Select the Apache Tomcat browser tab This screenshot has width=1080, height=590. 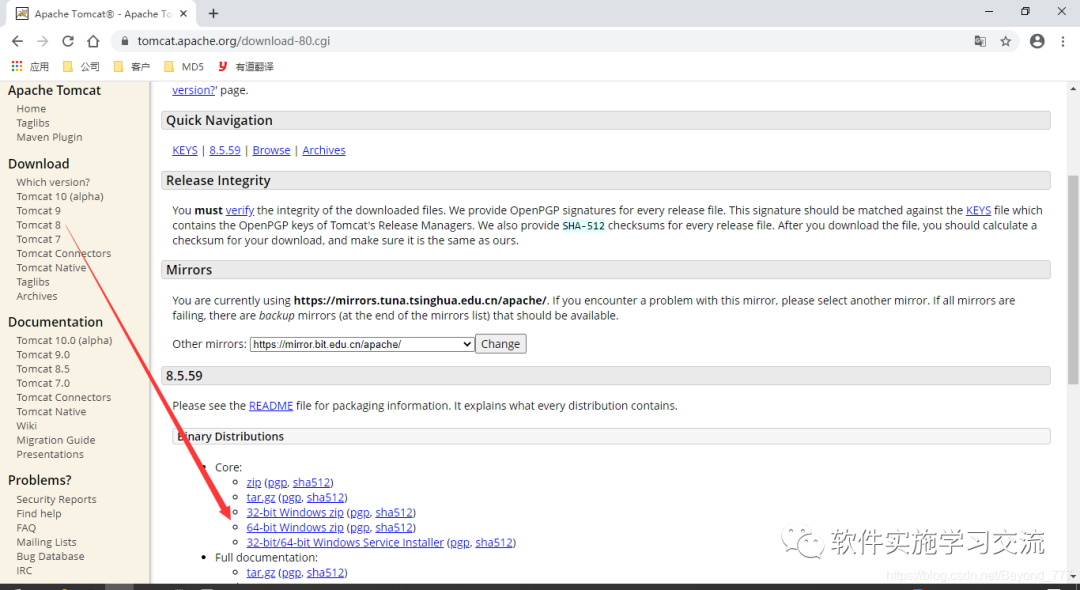pos(103,14)
